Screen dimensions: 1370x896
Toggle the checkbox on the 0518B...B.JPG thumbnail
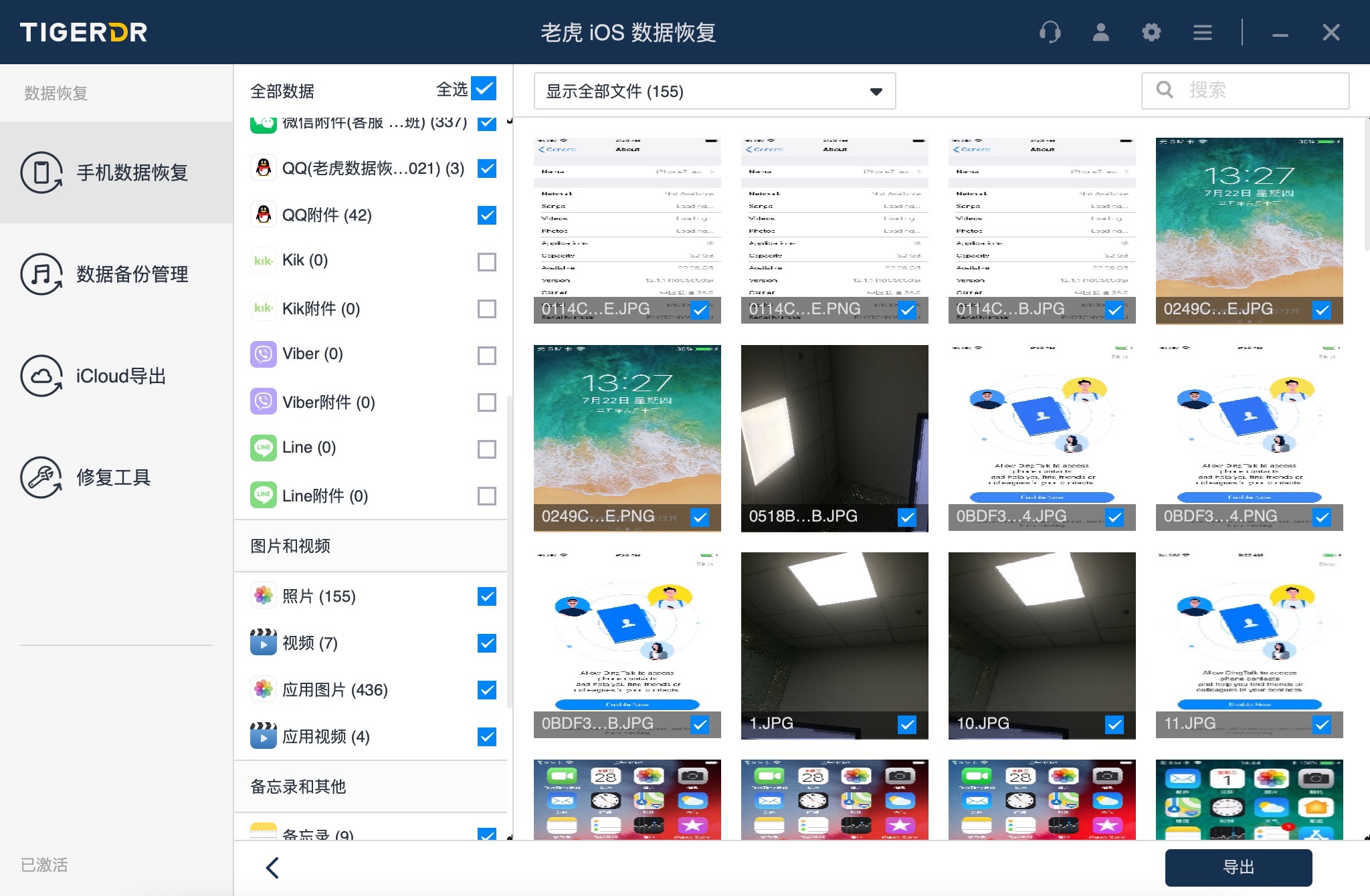pyautogui.click(x=907, y=517)
